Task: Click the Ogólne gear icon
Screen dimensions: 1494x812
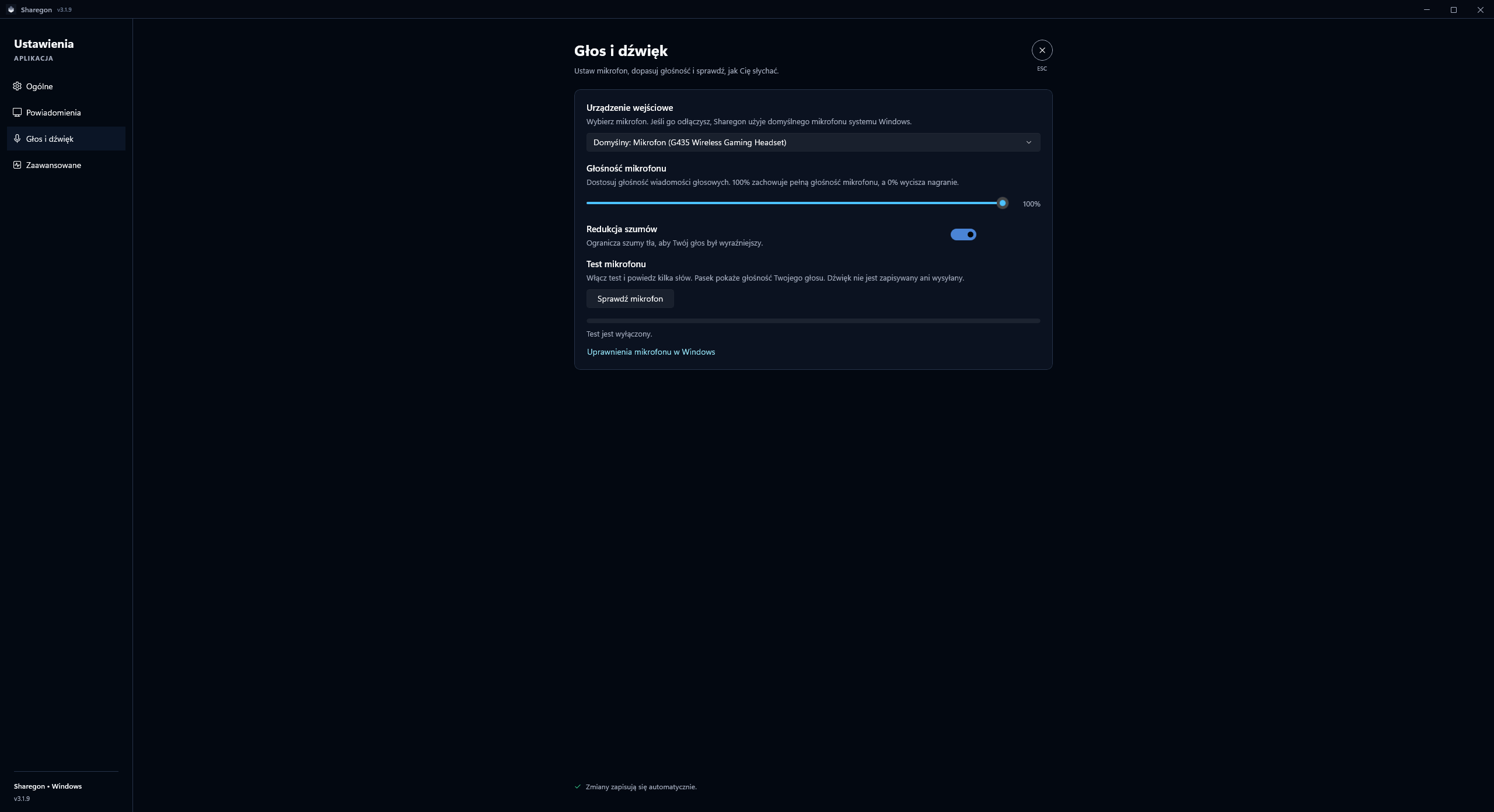Action: tap(18, 86)
